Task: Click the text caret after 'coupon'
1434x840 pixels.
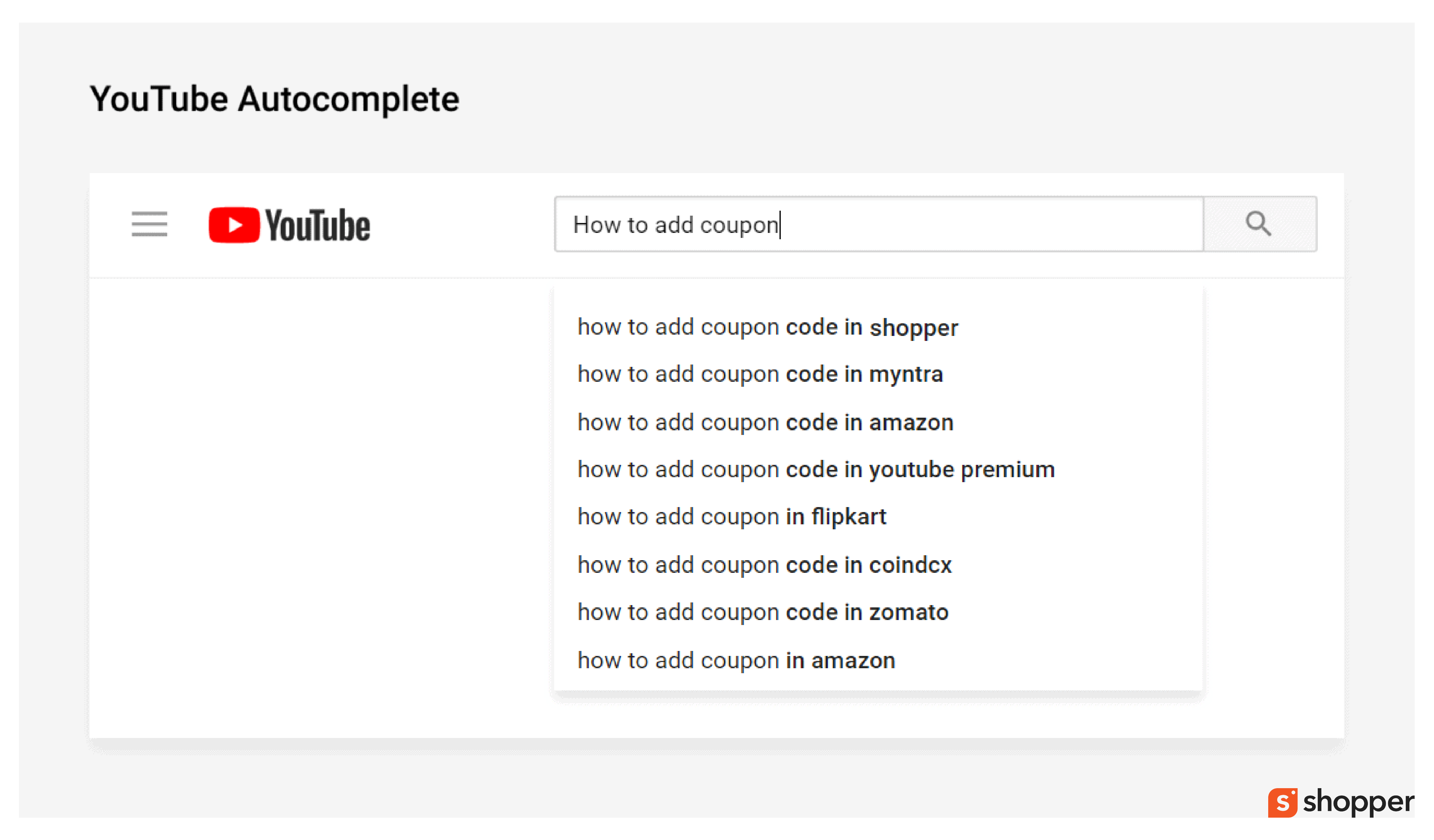Action: [x=780, y=224]
